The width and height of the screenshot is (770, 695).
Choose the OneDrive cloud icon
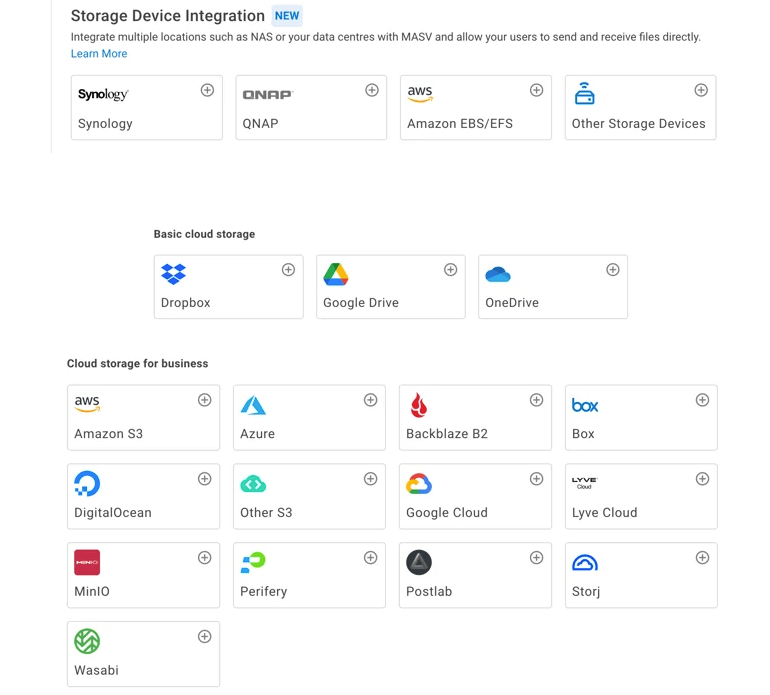click(498, 274)
